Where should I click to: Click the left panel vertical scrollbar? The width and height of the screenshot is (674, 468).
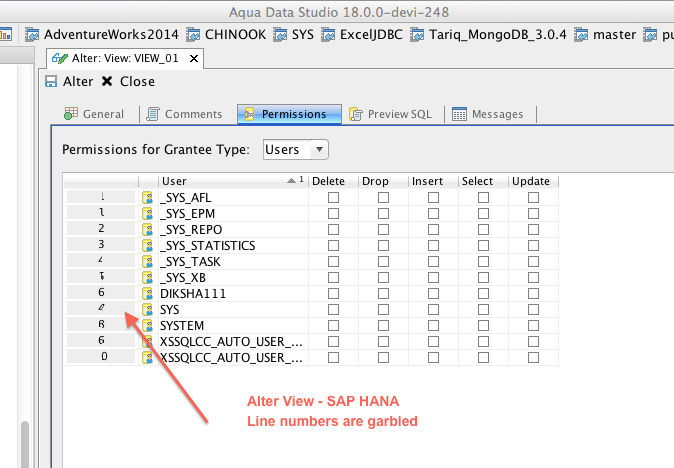[x=25, y=443]
